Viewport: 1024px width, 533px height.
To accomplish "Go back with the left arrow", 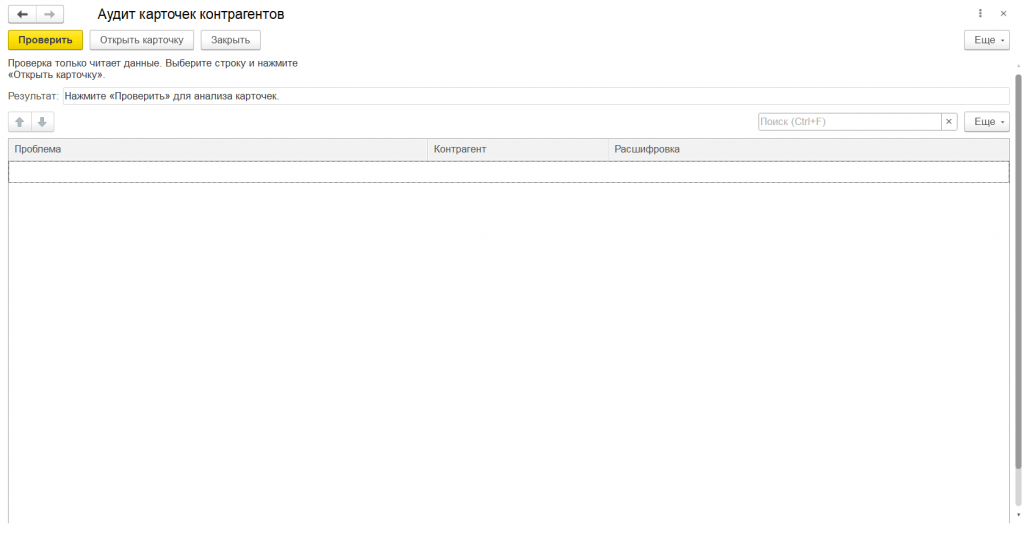I will 22,14.
